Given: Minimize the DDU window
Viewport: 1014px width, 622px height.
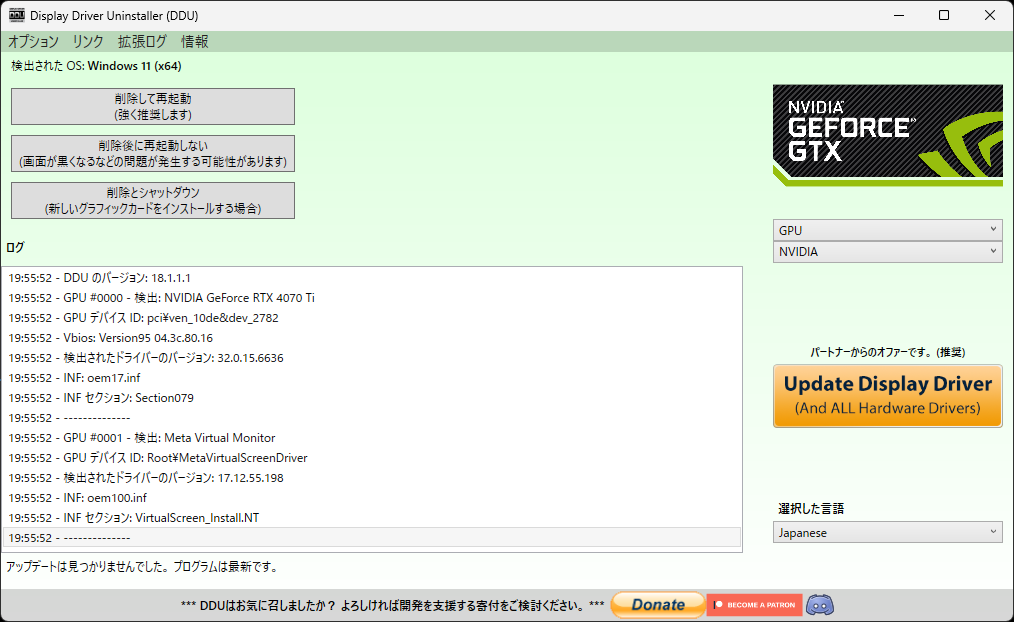Looking at the screenshot, I should pos(899,16).
